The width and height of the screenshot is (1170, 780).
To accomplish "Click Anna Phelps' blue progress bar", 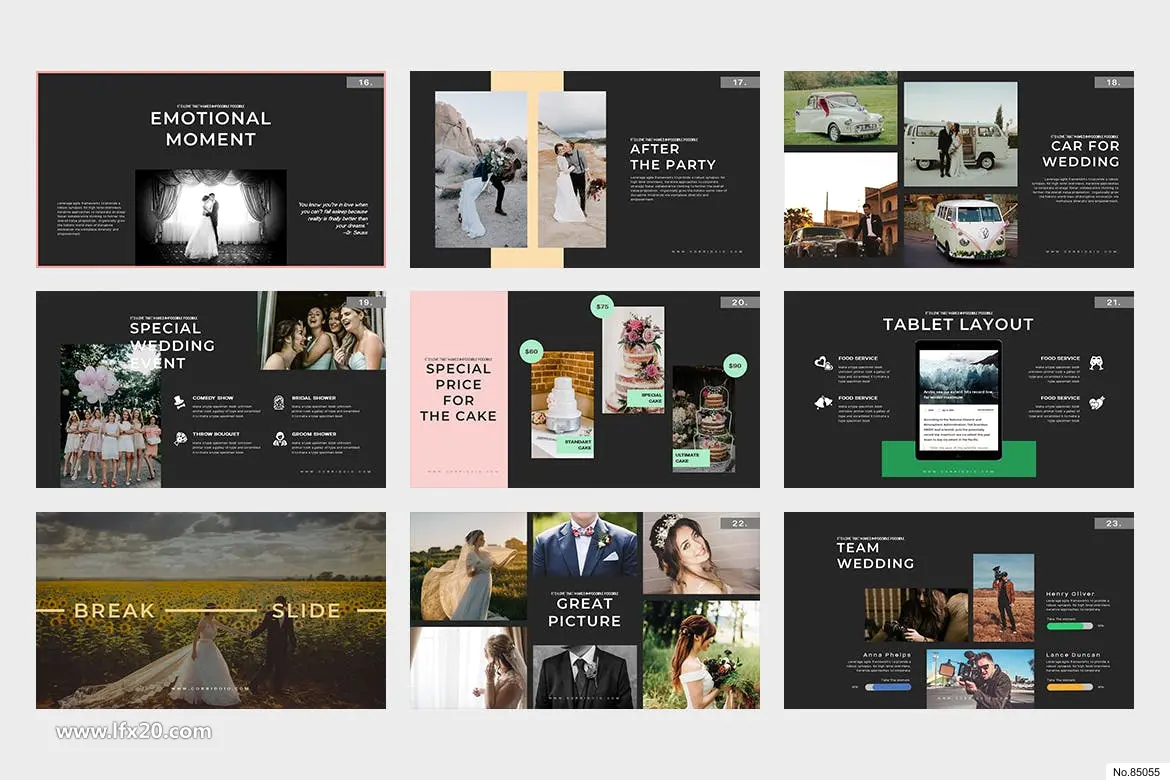I will tap(888, 687).
